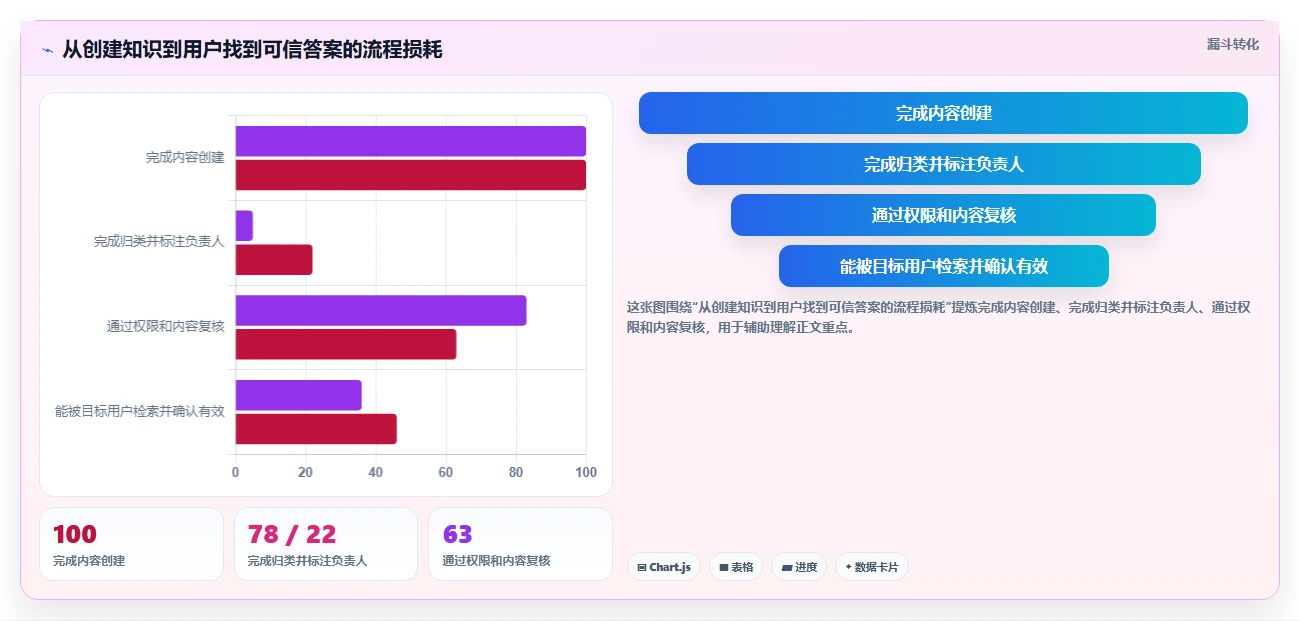1300x621 pixels.
Task: Click the 完成归类并标注负责人 funnel step
Action: (943, 164)
